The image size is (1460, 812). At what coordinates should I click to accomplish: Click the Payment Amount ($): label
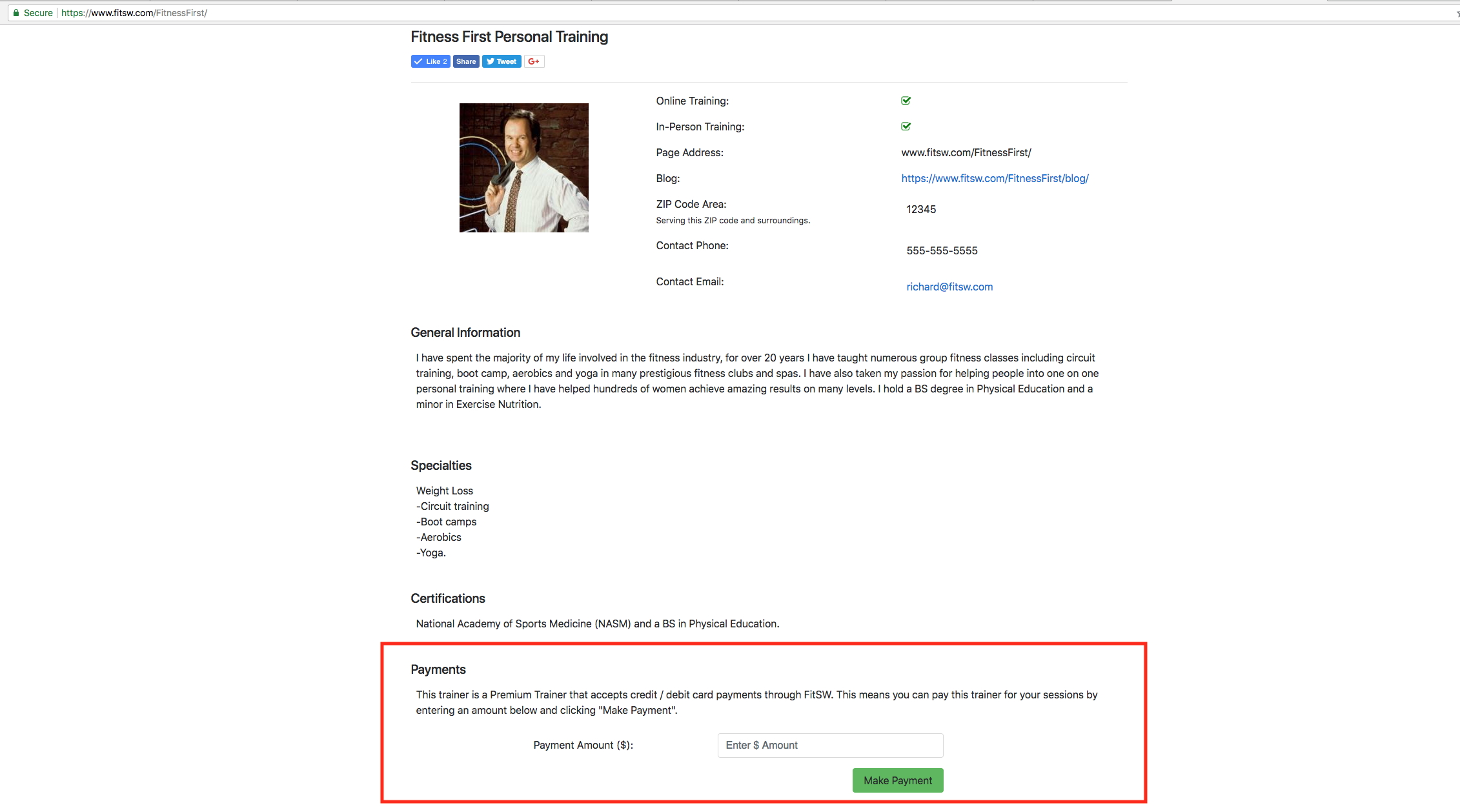coord(583,745)
